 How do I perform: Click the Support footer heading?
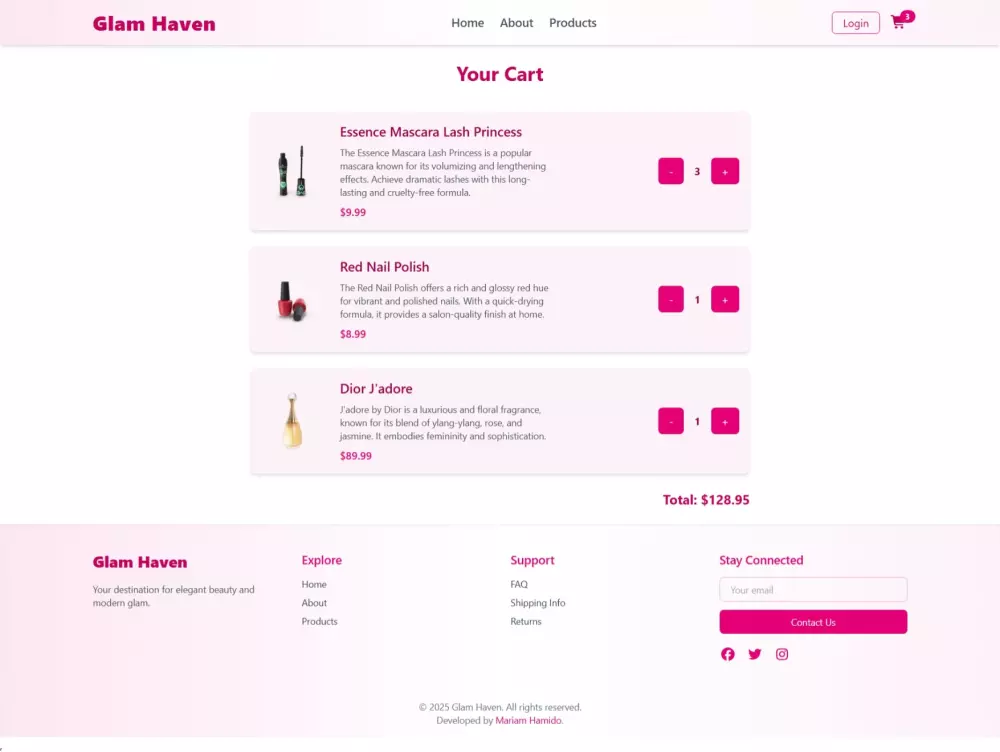point(533,560)
